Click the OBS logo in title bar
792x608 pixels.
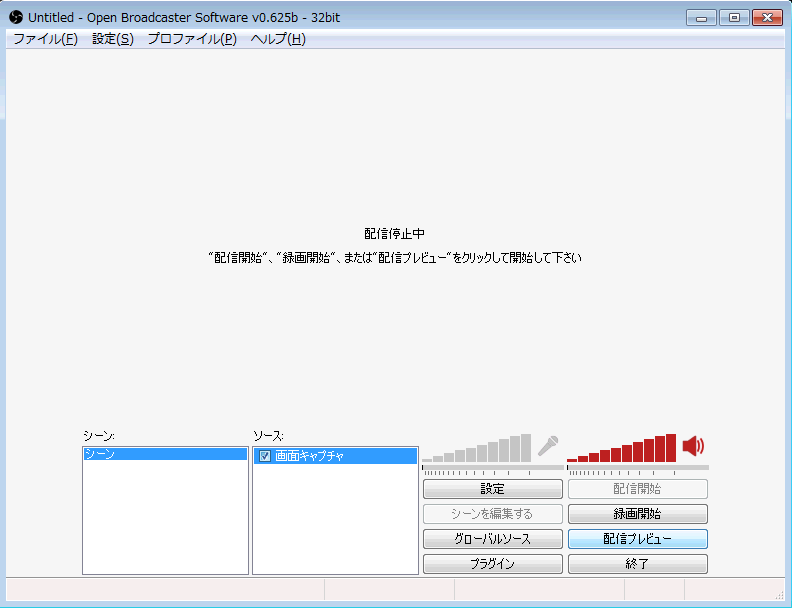pos(16,17)
